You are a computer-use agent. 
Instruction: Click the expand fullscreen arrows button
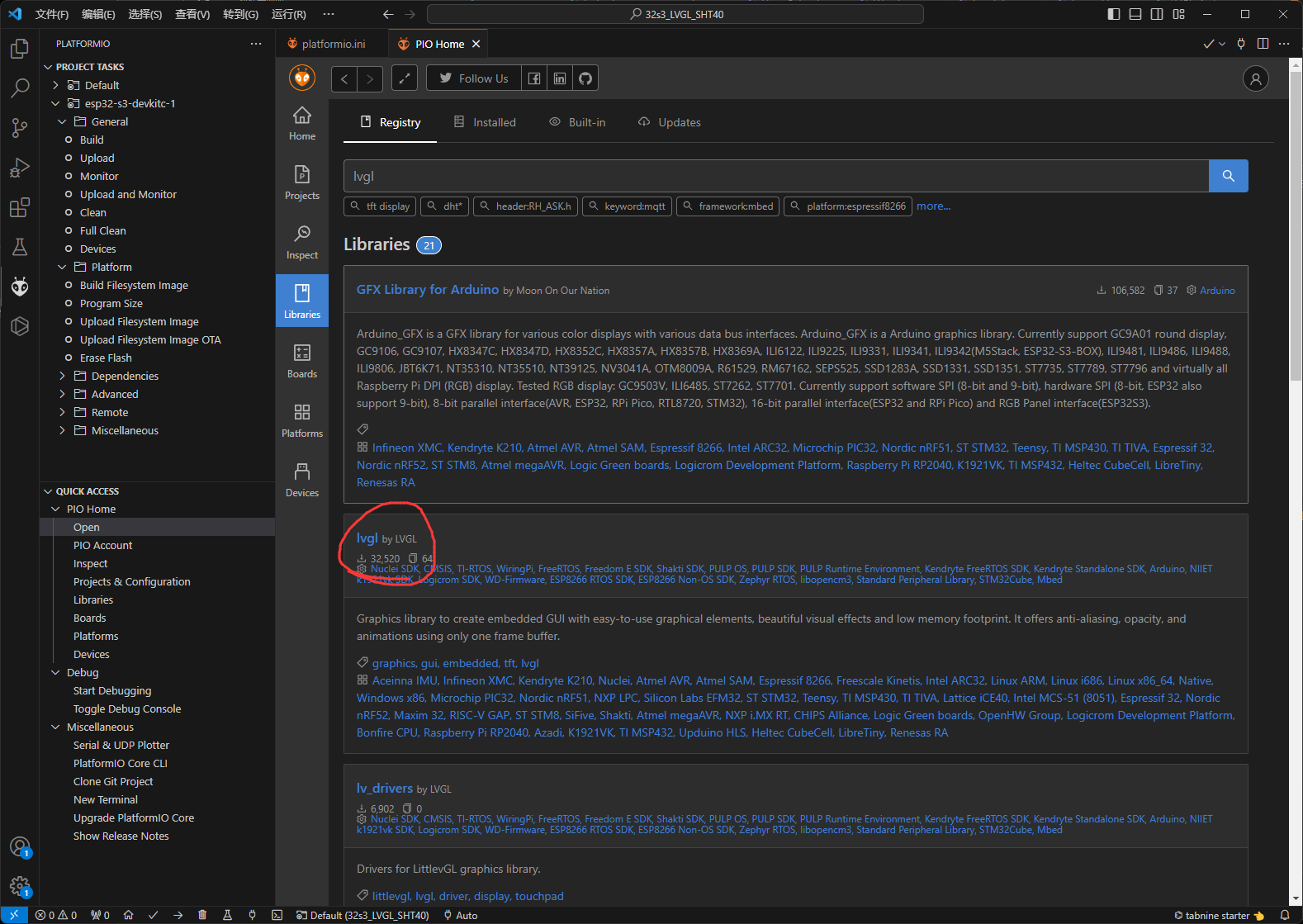(x=404, y=78)
